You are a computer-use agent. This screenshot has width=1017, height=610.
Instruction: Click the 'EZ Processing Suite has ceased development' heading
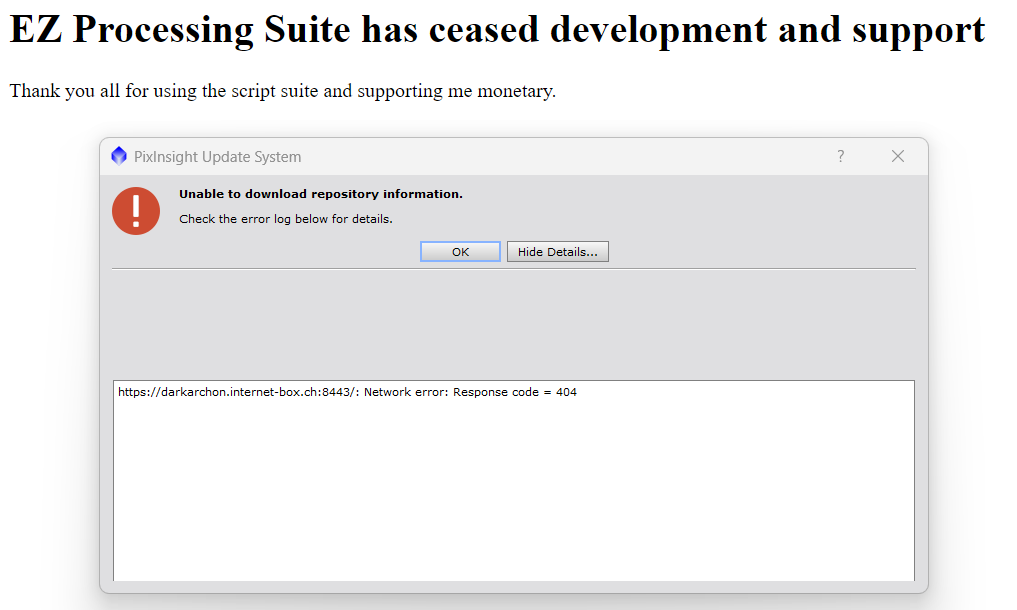click(x=497, y=29)
